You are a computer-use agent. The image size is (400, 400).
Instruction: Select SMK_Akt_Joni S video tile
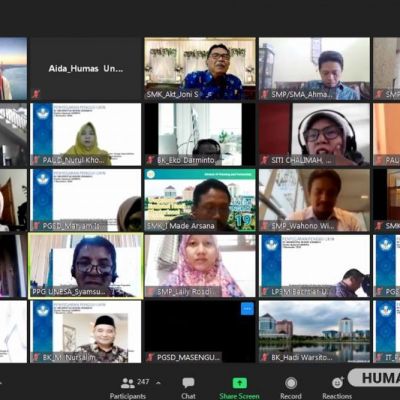[x=200, y=69]
